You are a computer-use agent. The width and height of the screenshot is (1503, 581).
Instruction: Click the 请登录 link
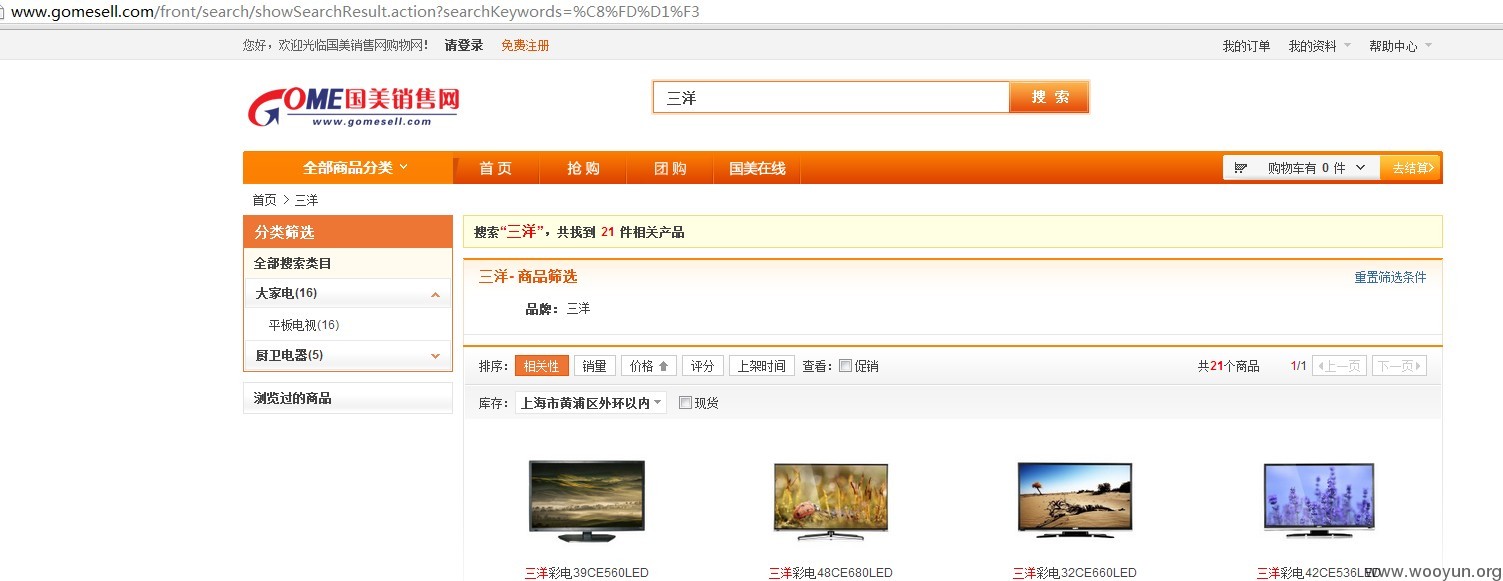coord(464,46)
